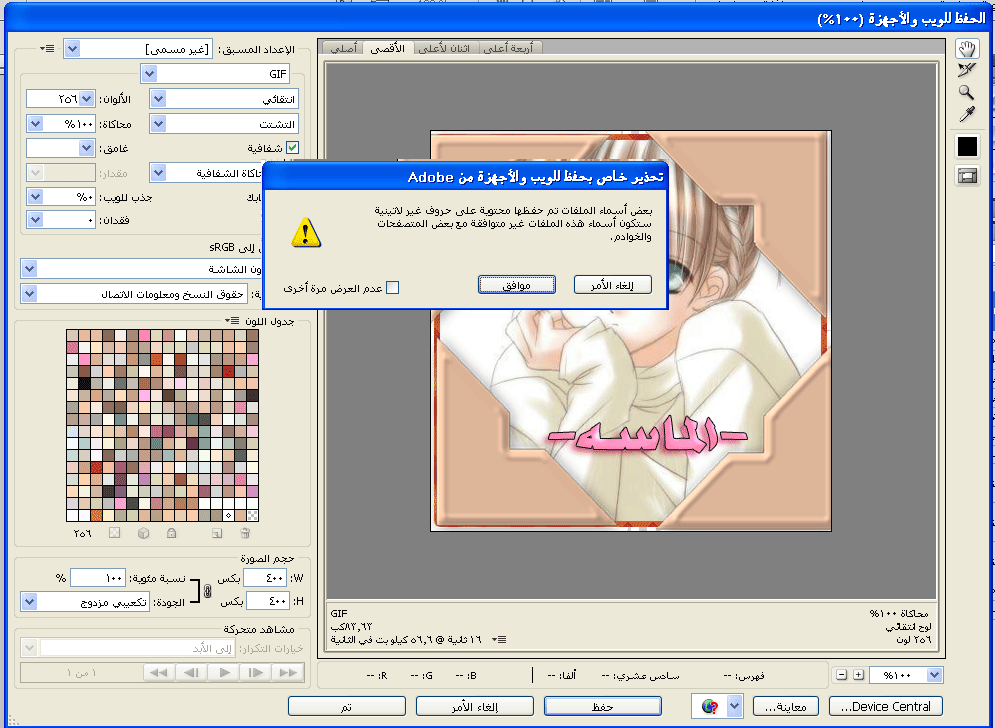The width and height of the screenshot is (995, 728).
Task: Expand the الألوان (colors) dropdown
Action: coord(86,99)
